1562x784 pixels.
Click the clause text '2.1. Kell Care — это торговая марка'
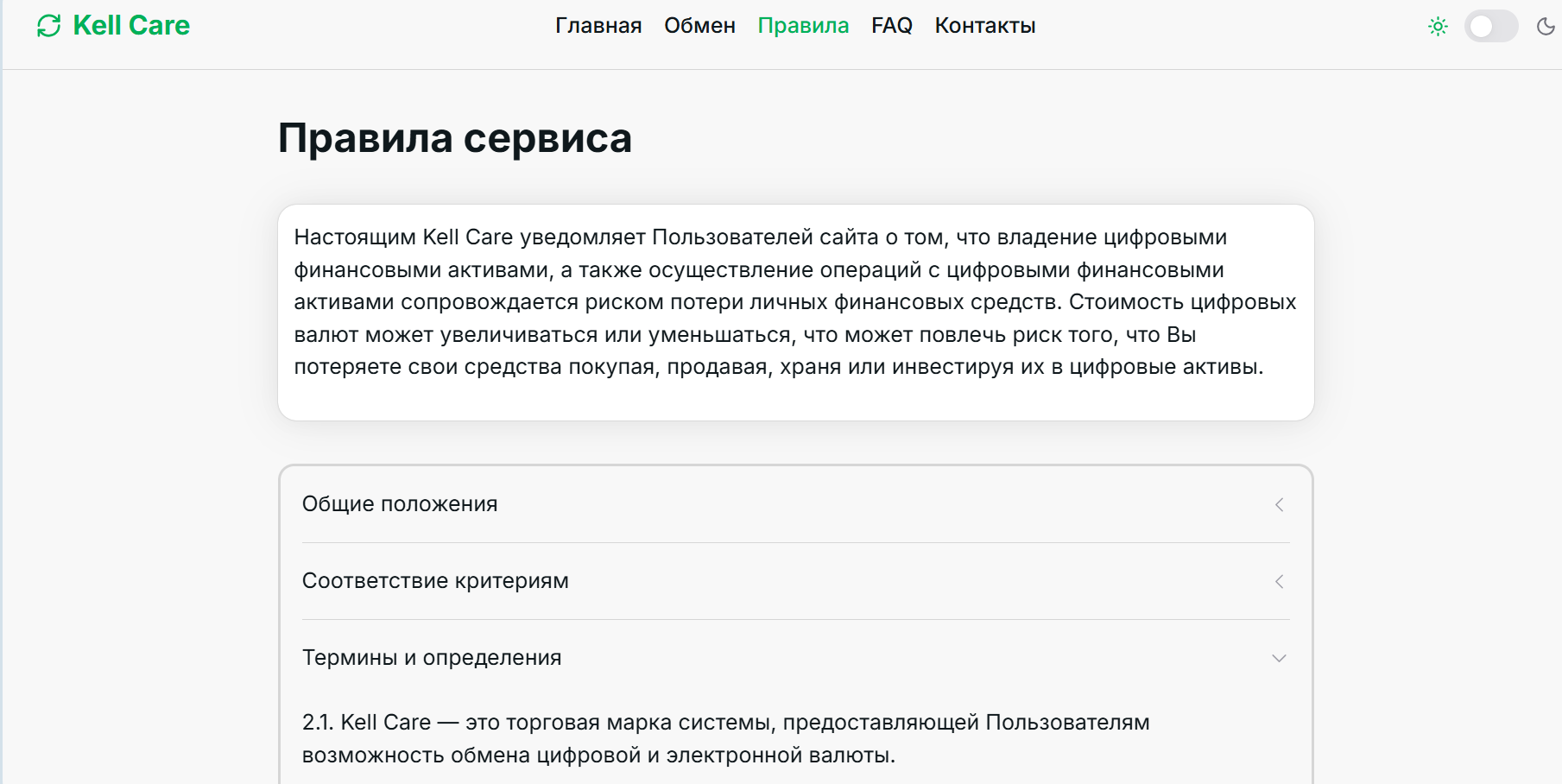pyautogui.click(x=726, y=739)
